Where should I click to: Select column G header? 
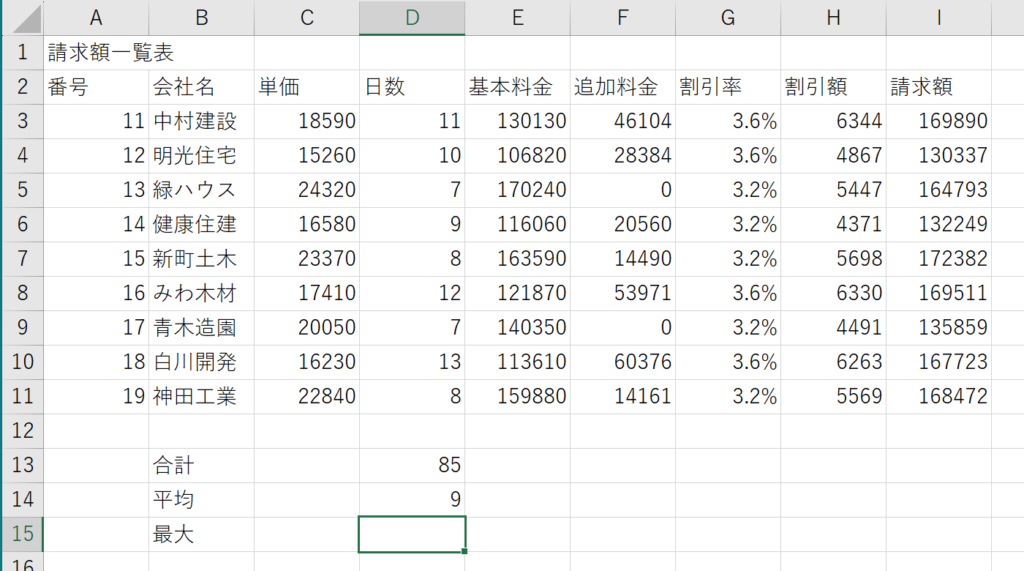(x=728, y=18)
